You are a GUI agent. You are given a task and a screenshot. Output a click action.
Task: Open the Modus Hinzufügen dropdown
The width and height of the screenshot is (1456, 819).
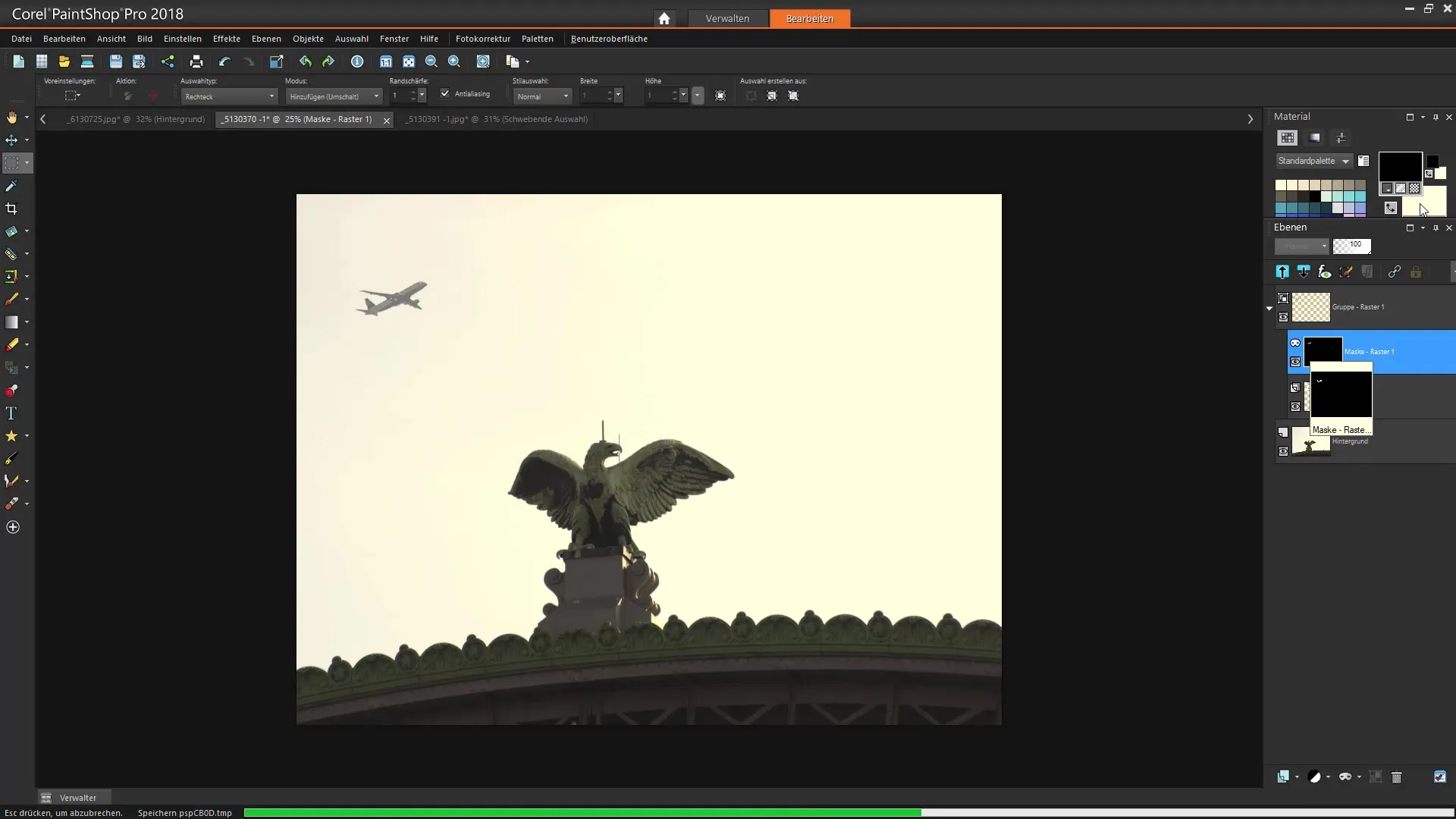tap(334, 96)
